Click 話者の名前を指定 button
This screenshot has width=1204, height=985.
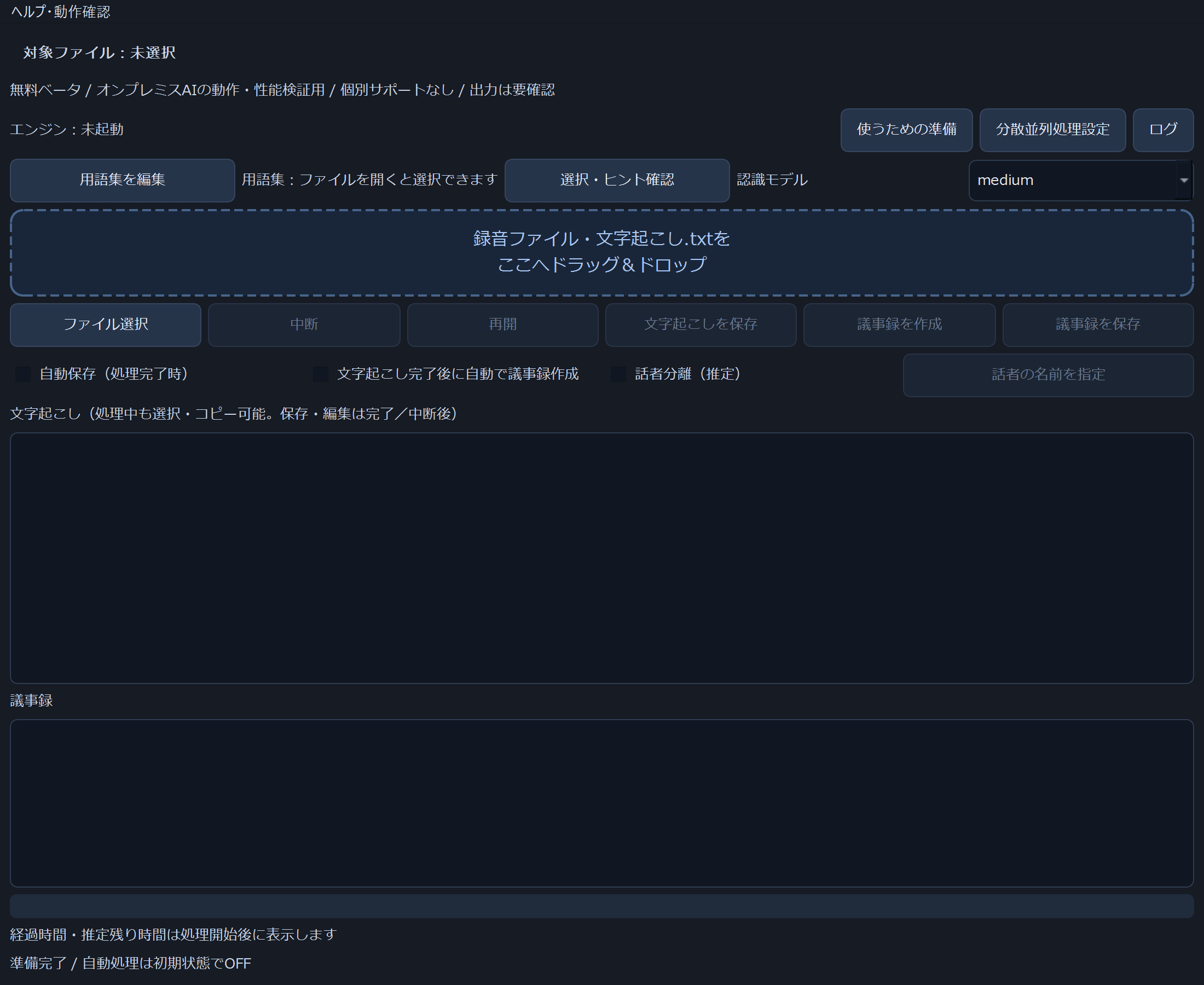(1048, 375)
